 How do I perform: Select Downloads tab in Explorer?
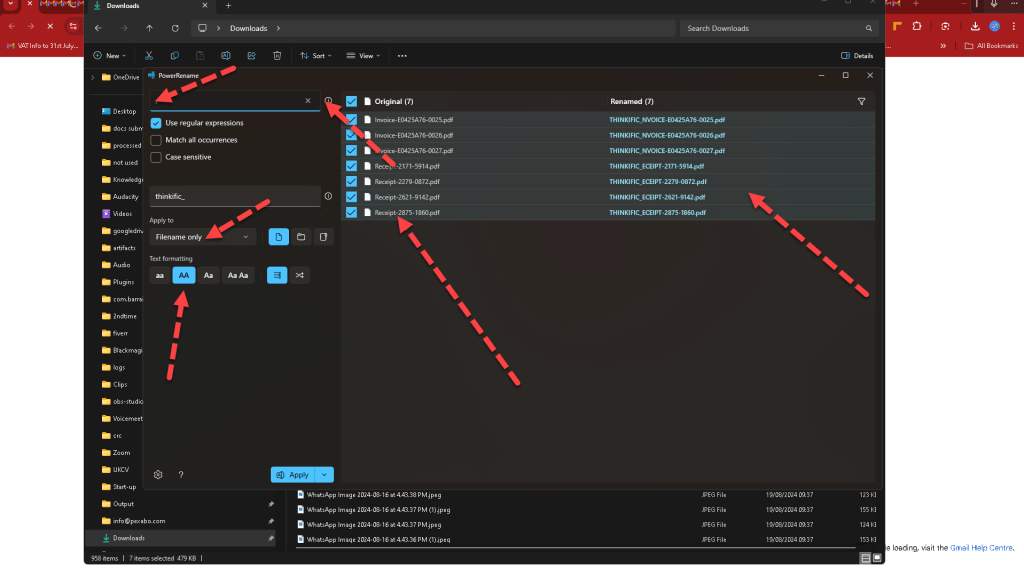[x=150, y=6]
